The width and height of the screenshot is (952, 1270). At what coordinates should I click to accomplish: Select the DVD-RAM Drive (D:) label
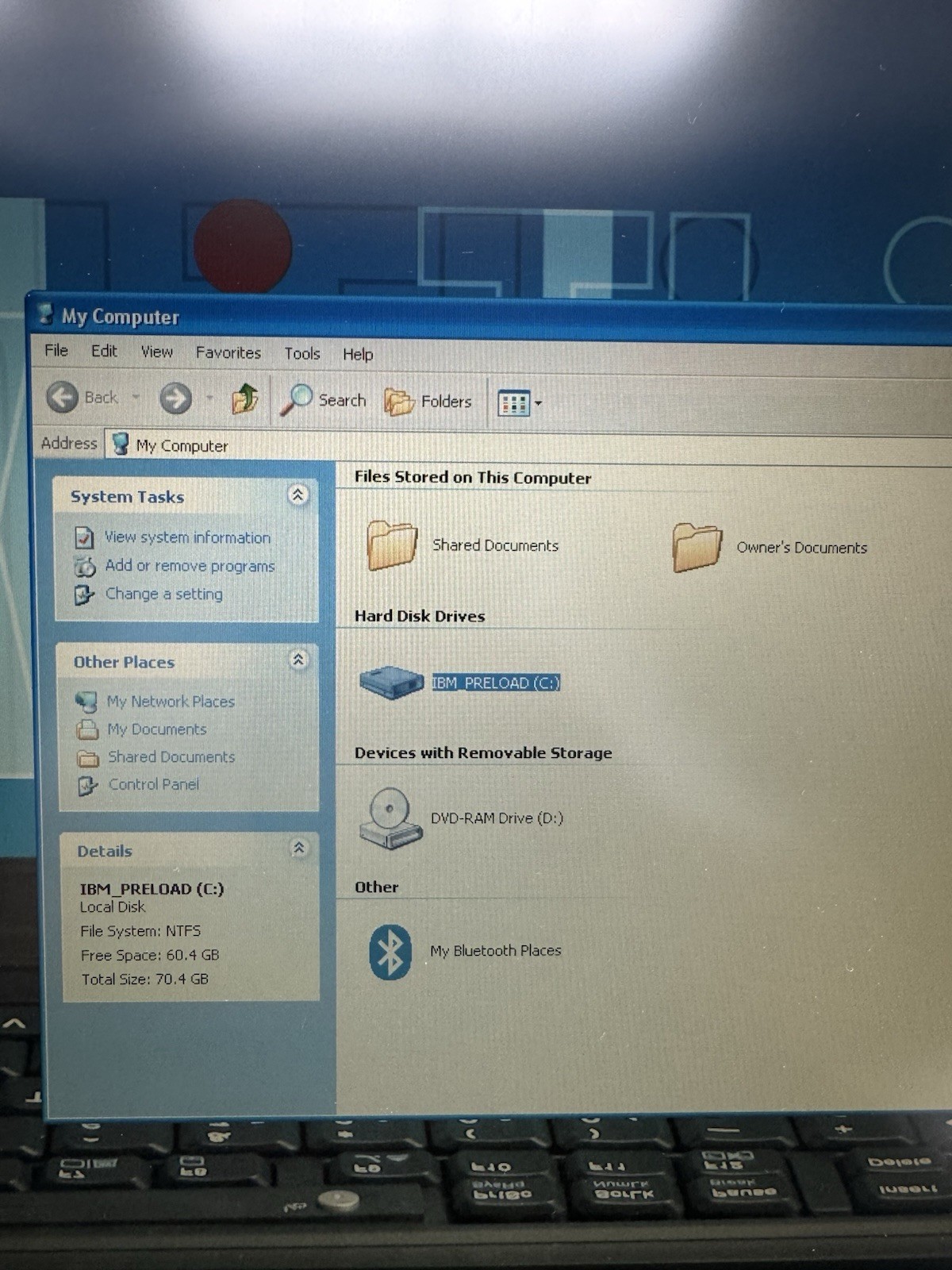point(497,818)
